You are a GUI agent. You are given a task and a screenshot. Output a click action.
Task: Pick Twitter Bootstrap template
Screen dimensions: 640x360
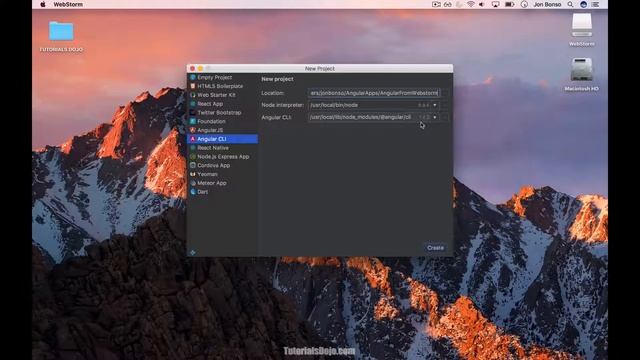point(222,112)
